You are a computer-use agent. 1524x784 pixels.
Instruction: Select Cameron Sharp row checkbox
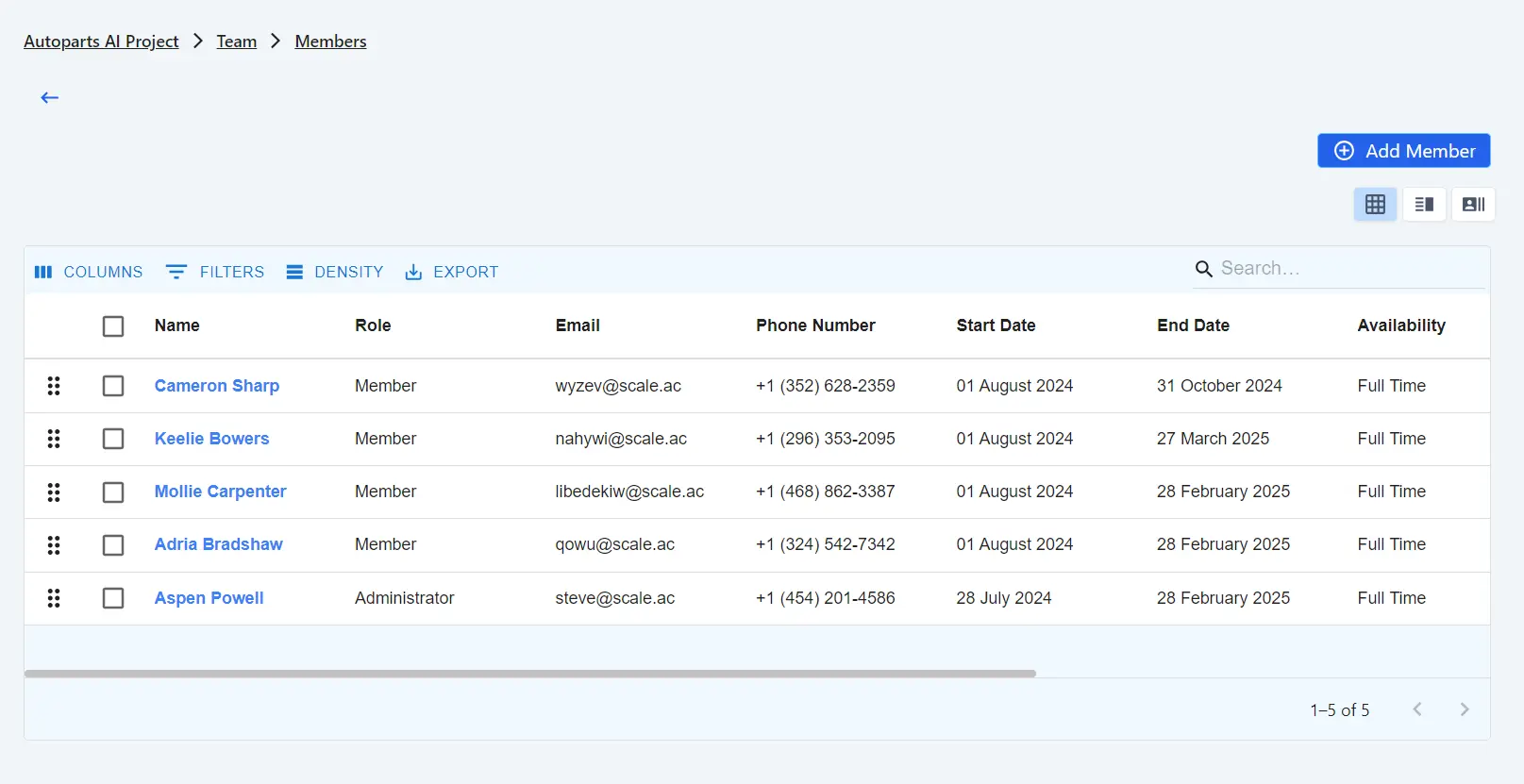pyautogui.click(x=113, y=386)
